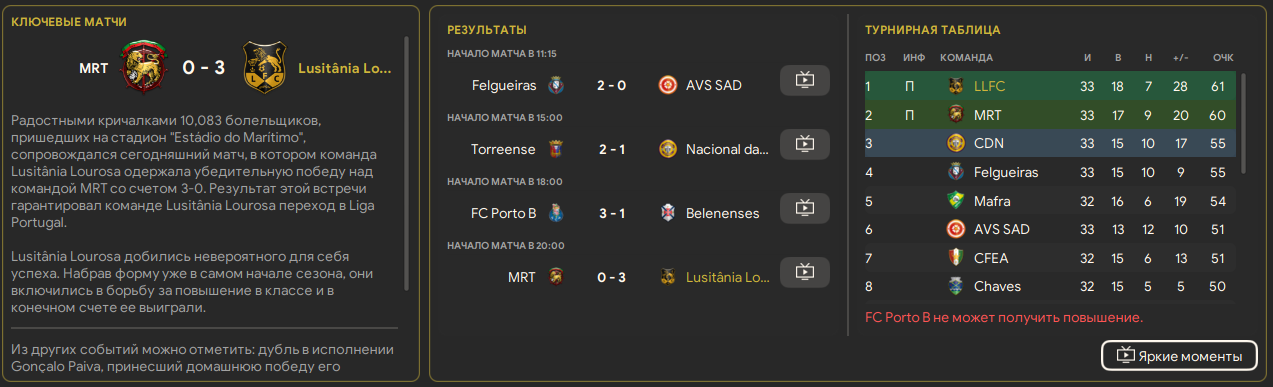This screenshot has height=387, width=1273.
Task: Watch highlights of FC Porto B vs Belenenses
Action: pyautogui.click(x=805, y=209)
